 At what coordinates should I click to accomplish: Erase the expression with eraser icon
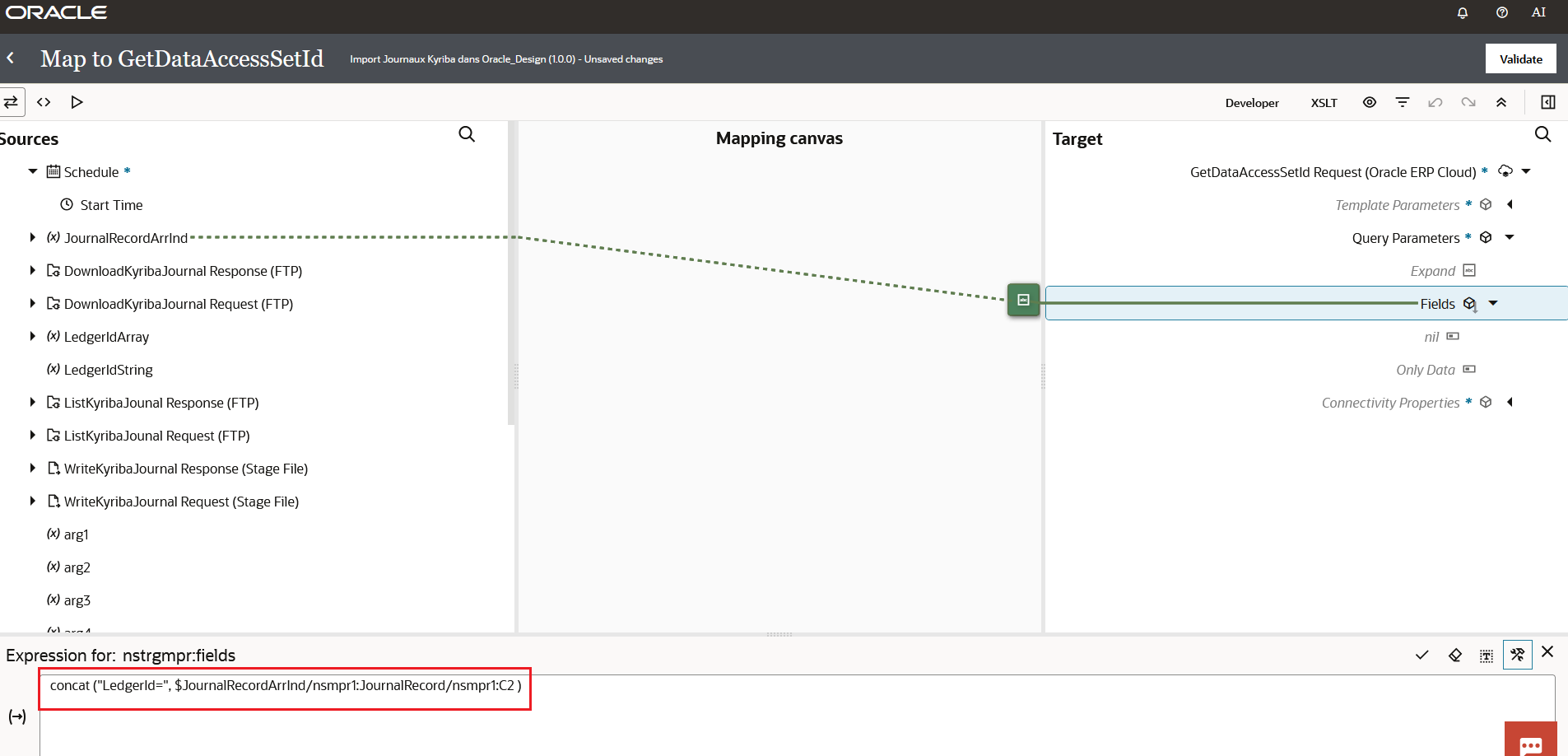click(1455, 656)
